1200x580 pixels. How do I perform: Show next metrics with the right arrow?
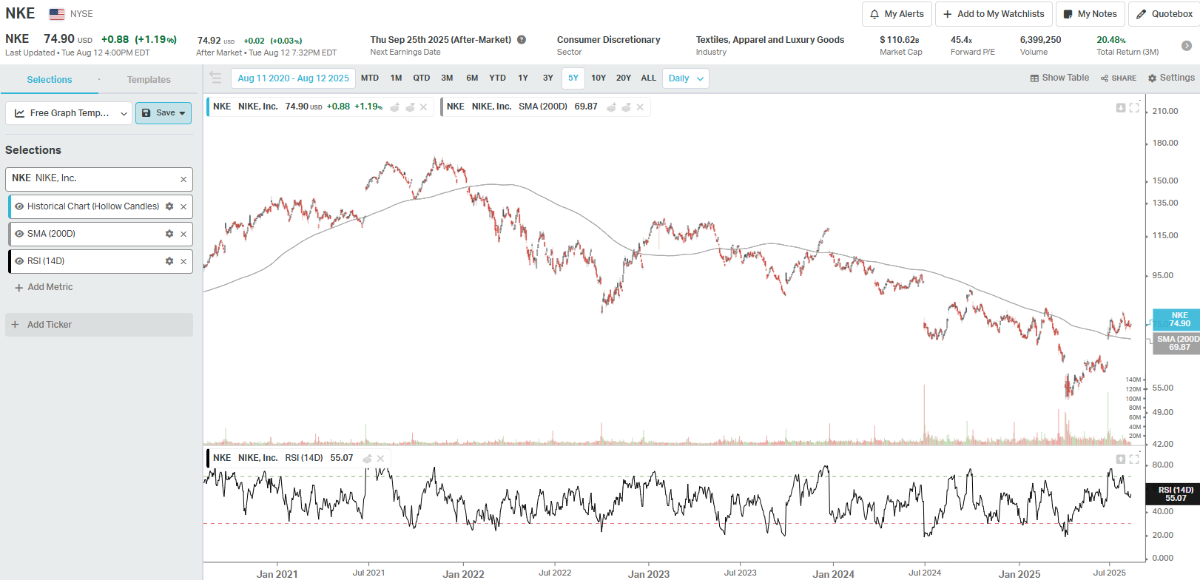(1185, 45)
